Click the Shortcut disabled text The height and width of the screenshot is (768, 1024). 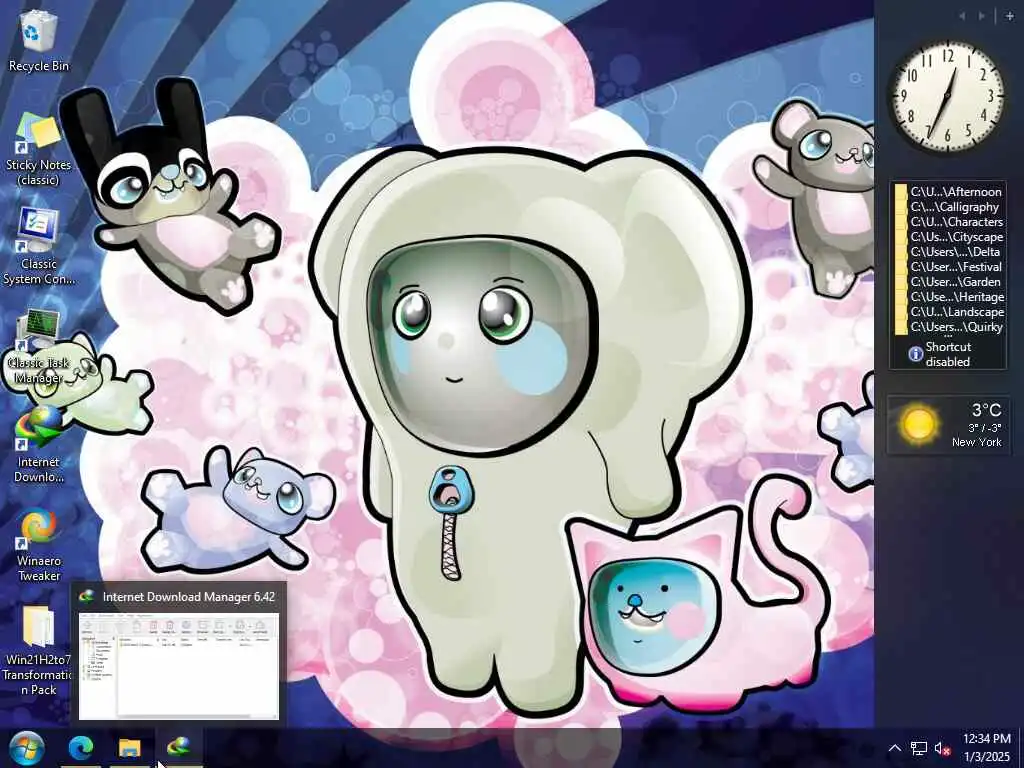[x=948, y=354]
